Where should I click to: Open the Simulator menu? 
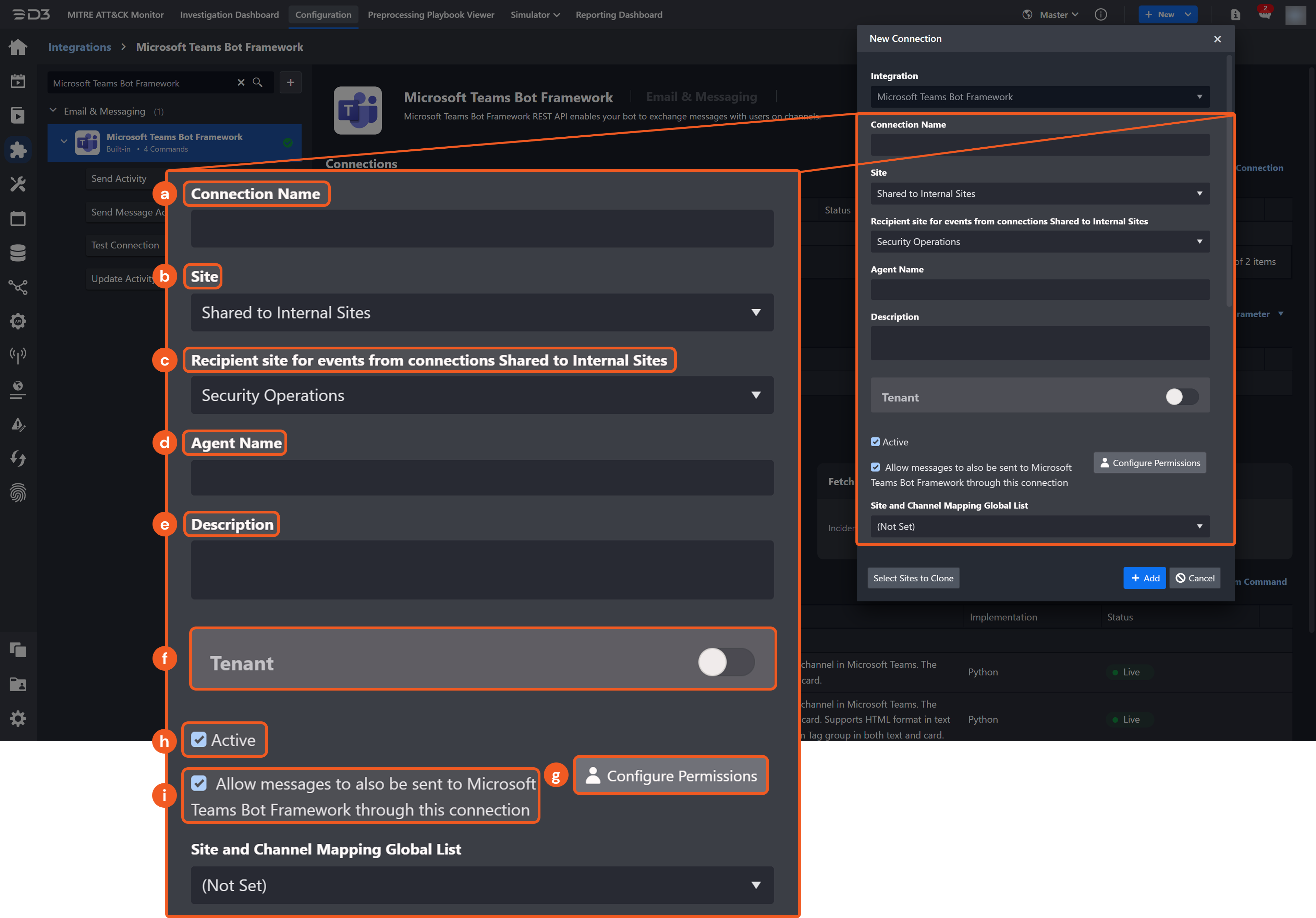(535, 15)
